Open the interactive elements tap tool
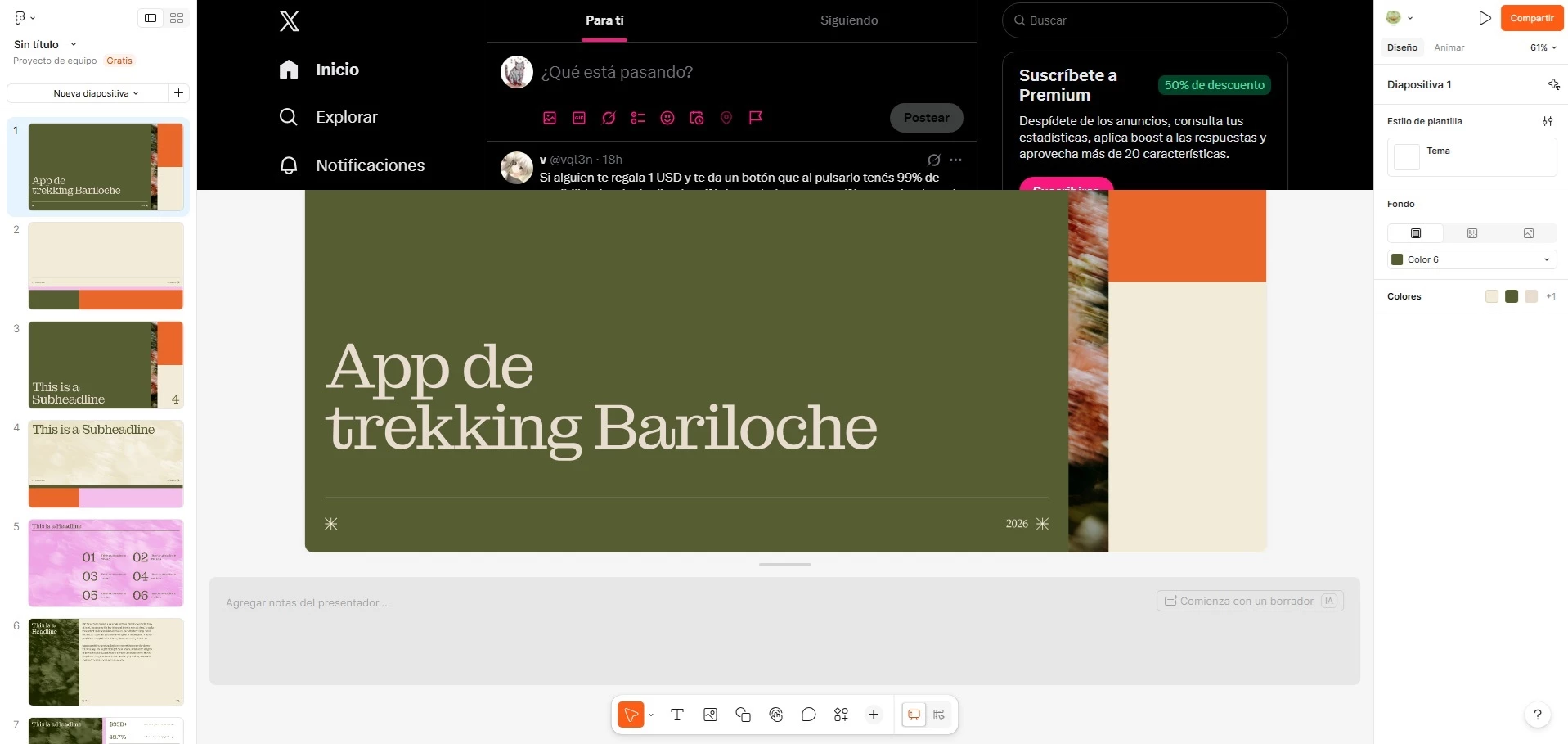The image size is (1568, 744). 776,715
